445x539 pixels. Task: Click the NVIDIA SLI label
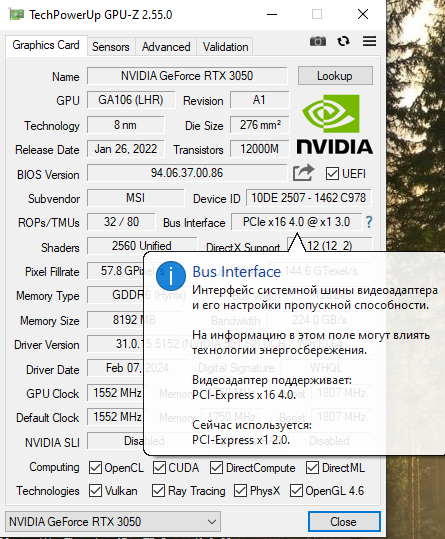click(x=52, y=442)
